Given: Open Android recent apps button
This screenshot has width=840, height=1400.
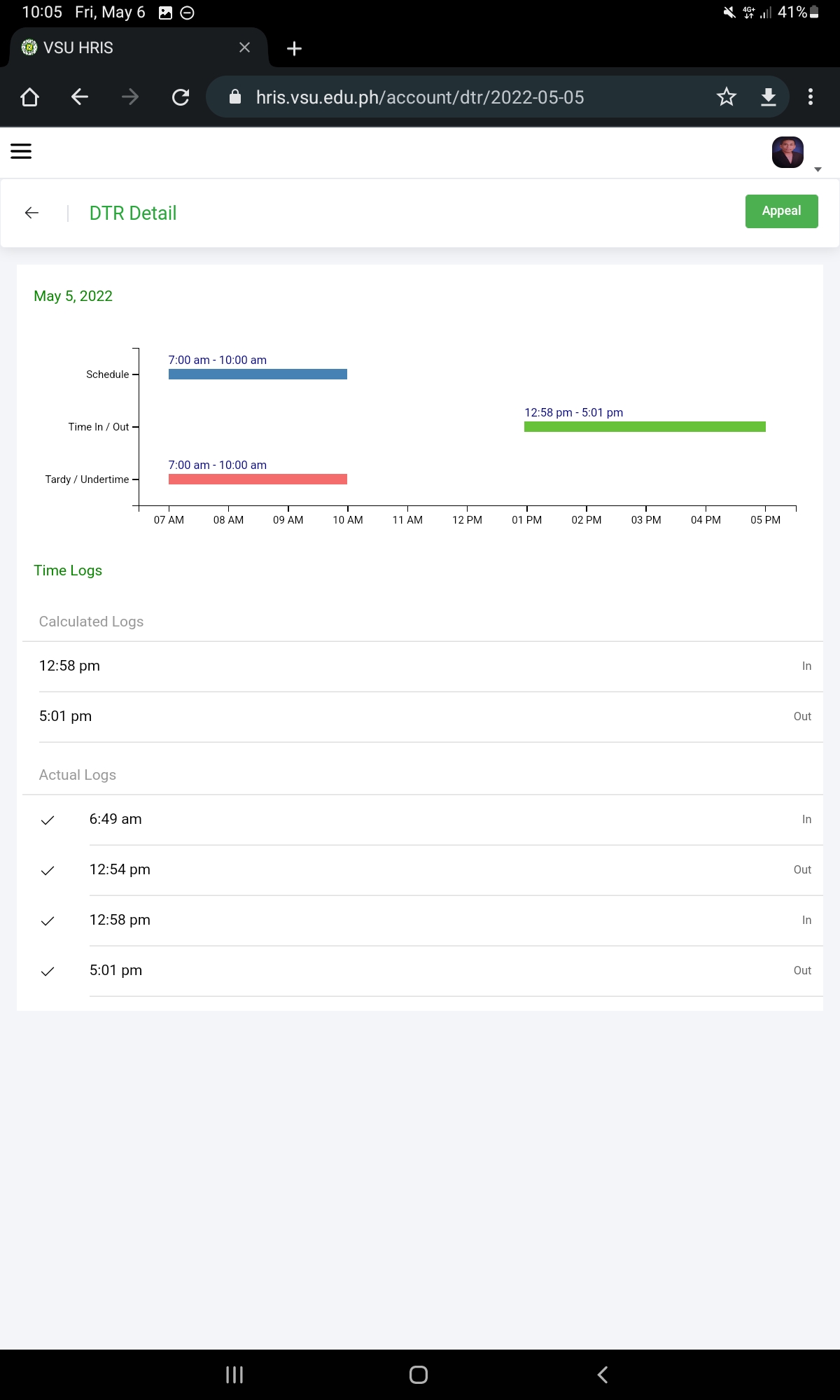Looking at the screenshot, I should (x=234, y=1375).
